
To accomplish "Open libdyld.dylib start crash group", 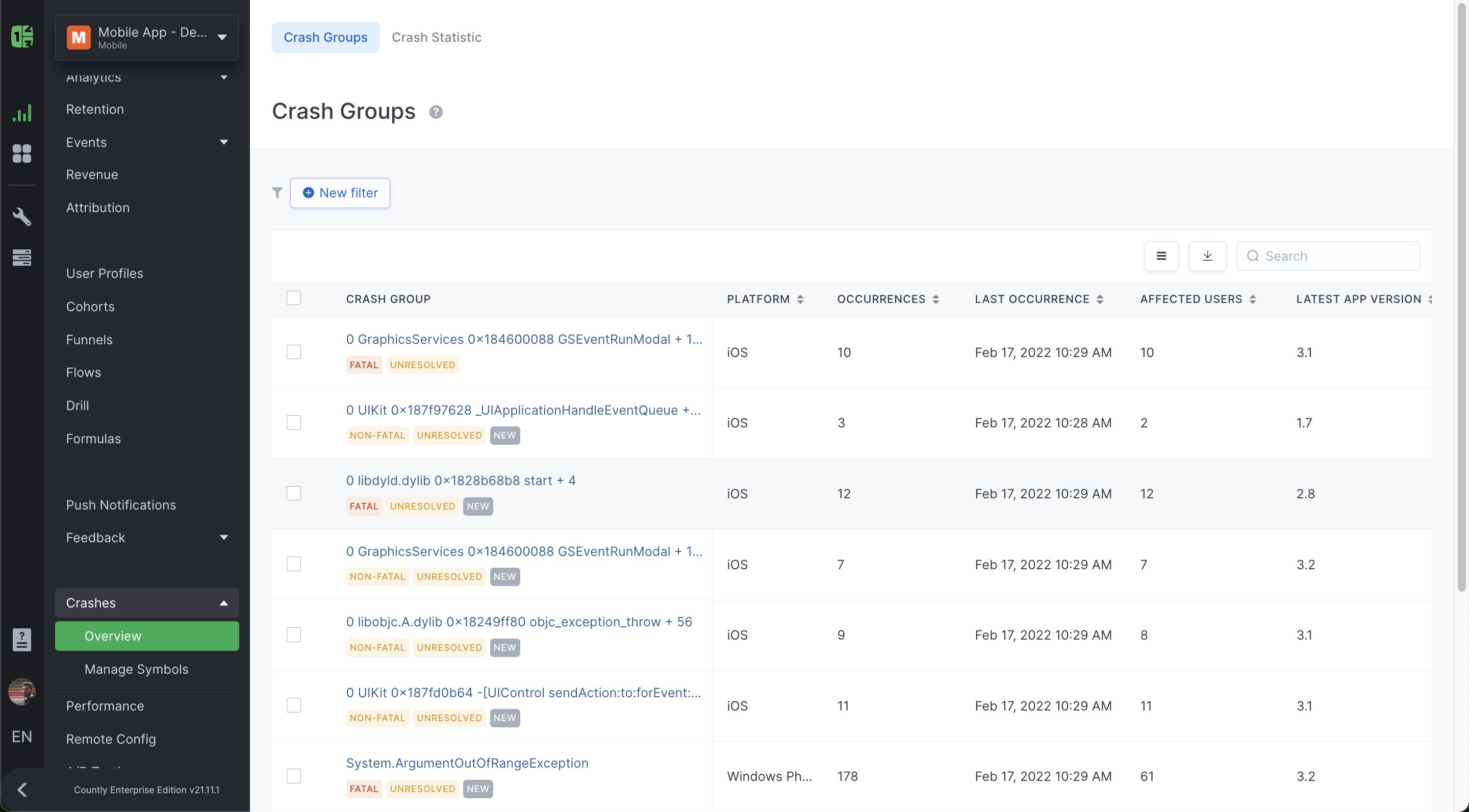I will (x=461, y=480).
